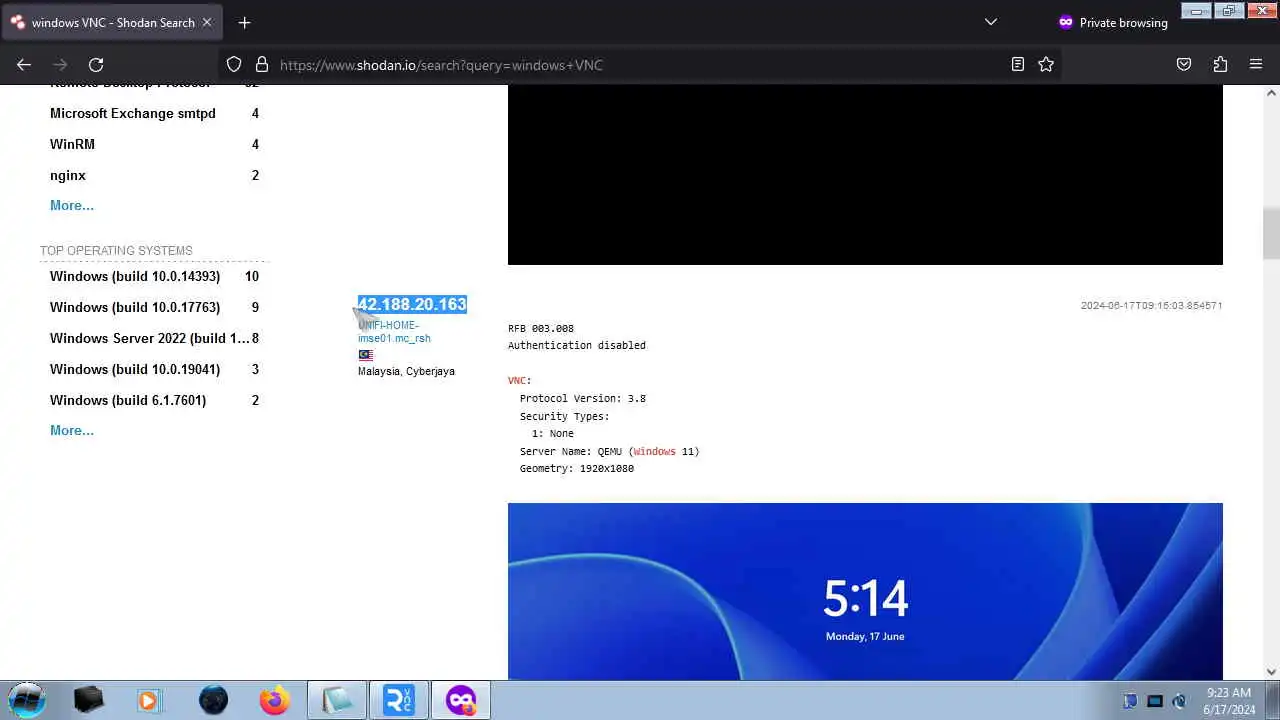
Task: Open the media player taskbar icon
Action: coord(149,700)
